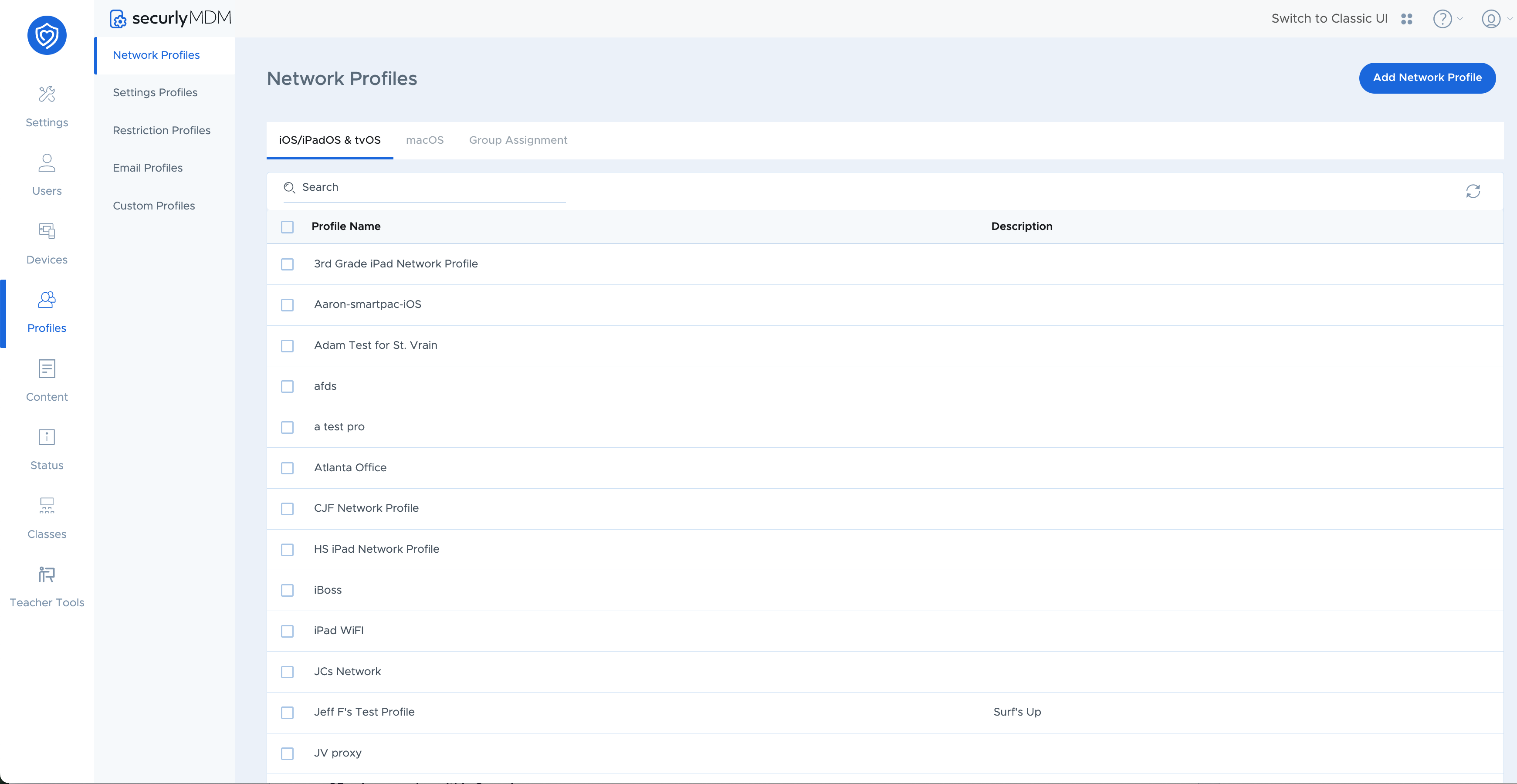Switch to the macOS tab
Screen dimensions: 1517x784
[425, 140]
